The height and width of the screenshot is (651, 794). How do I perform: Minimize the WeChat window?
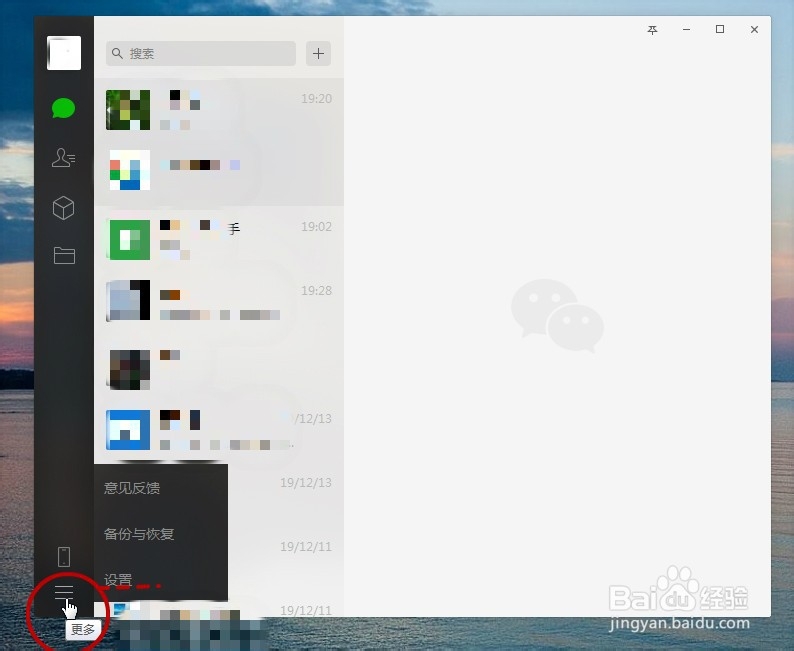(686, 29)
